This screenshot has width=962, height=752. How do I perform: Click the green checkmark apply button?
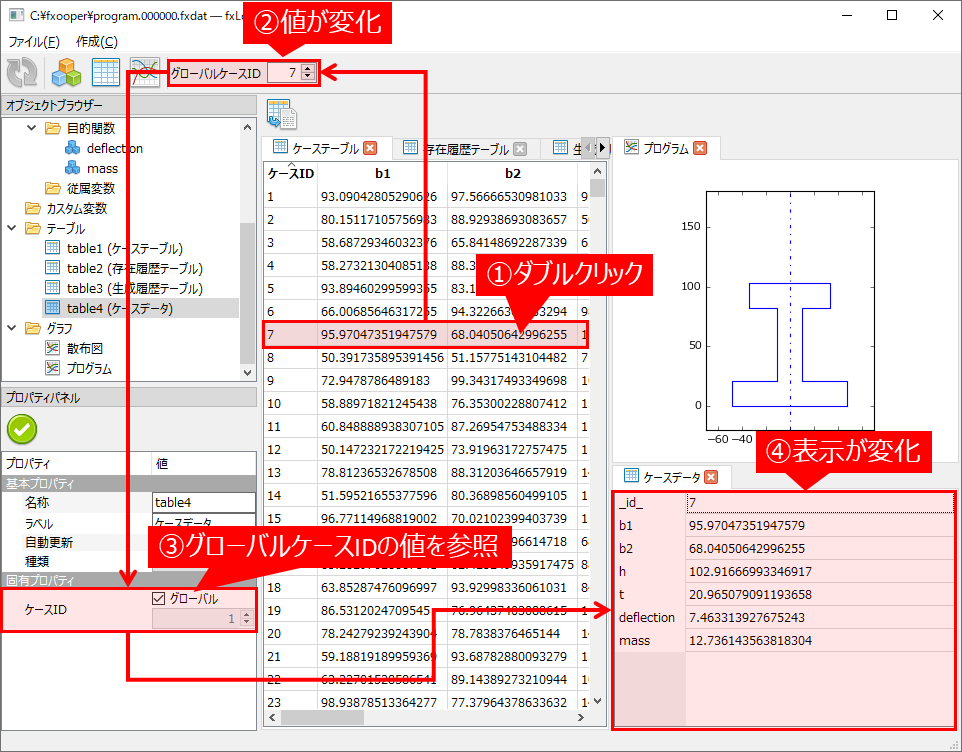21,429
